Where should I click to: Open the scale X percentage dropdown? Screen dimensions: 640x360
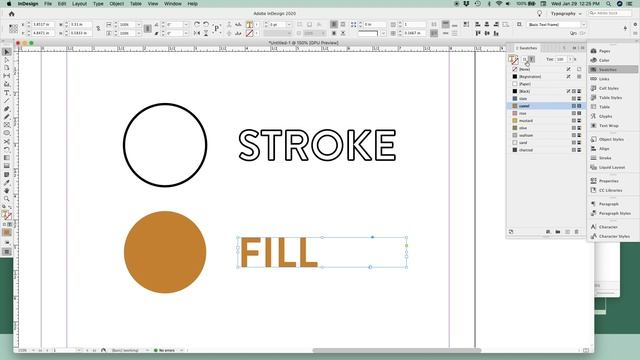pyautogui.click(x=138, y=25)
